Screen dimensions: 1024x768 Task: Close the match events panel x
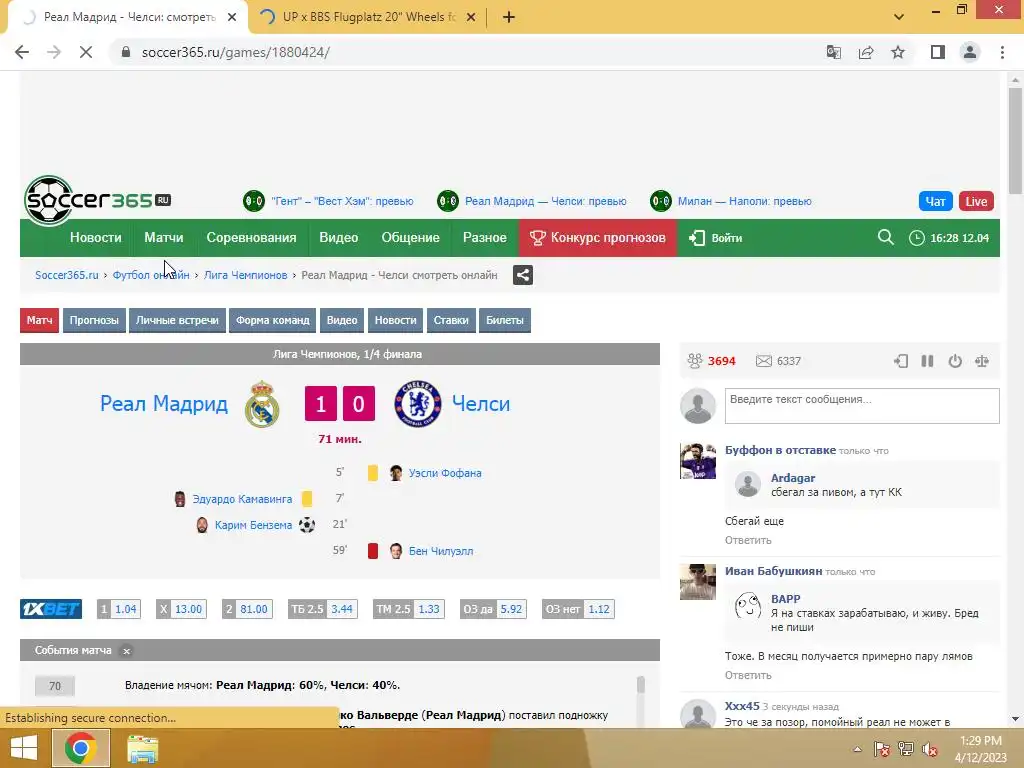[127, 651]
